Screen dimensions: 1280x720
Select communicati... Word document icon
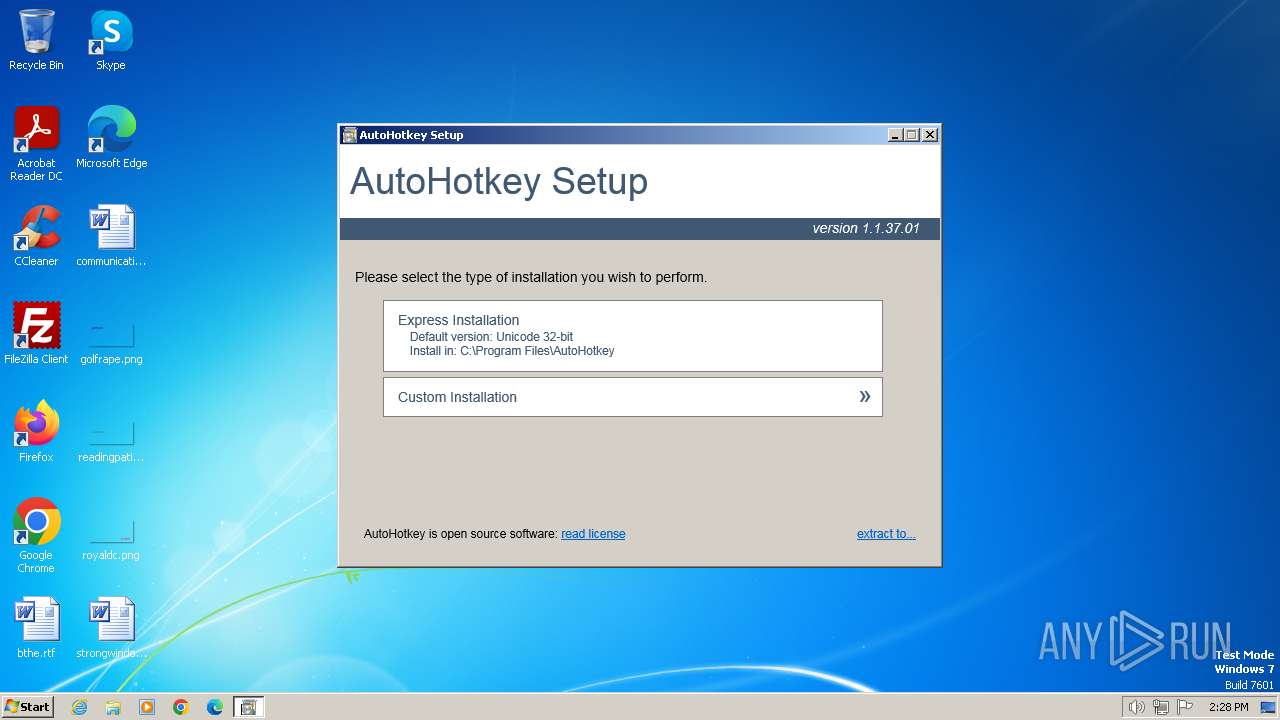click(x=111, y=236)
